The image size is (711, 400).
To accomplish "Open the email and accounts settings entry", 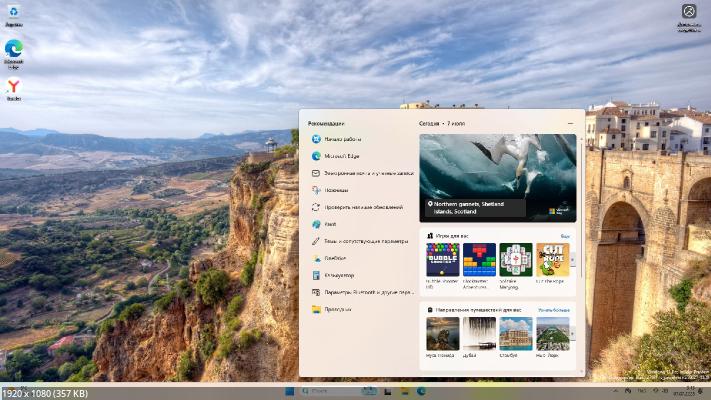I will point(363,173).
